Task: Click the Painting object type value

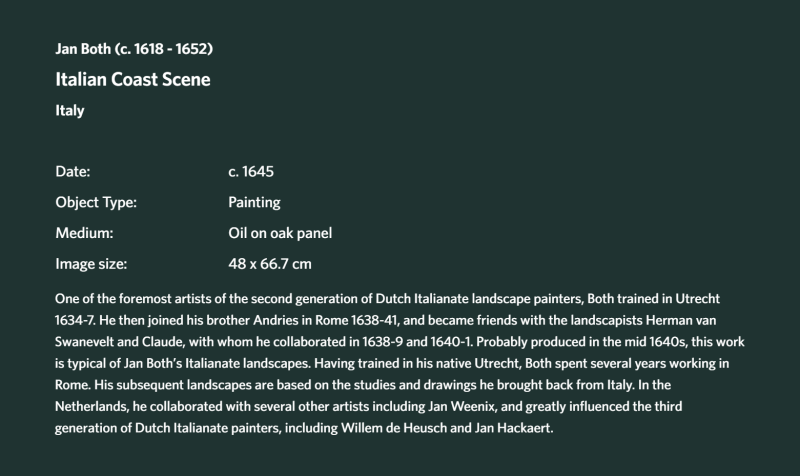Action: click(254, 203)
